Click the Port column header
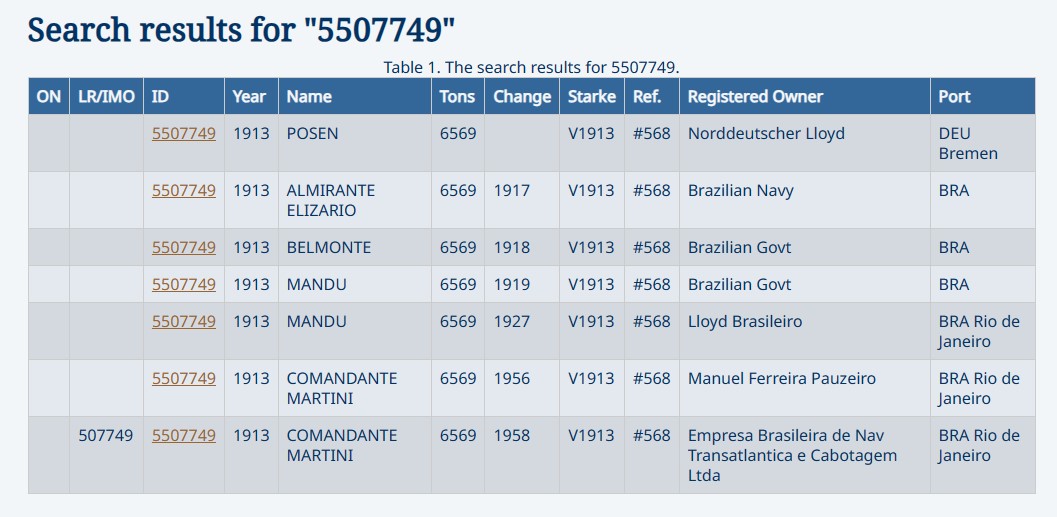The width and height of the screenshot is (1057, 517). pos(983,96)
